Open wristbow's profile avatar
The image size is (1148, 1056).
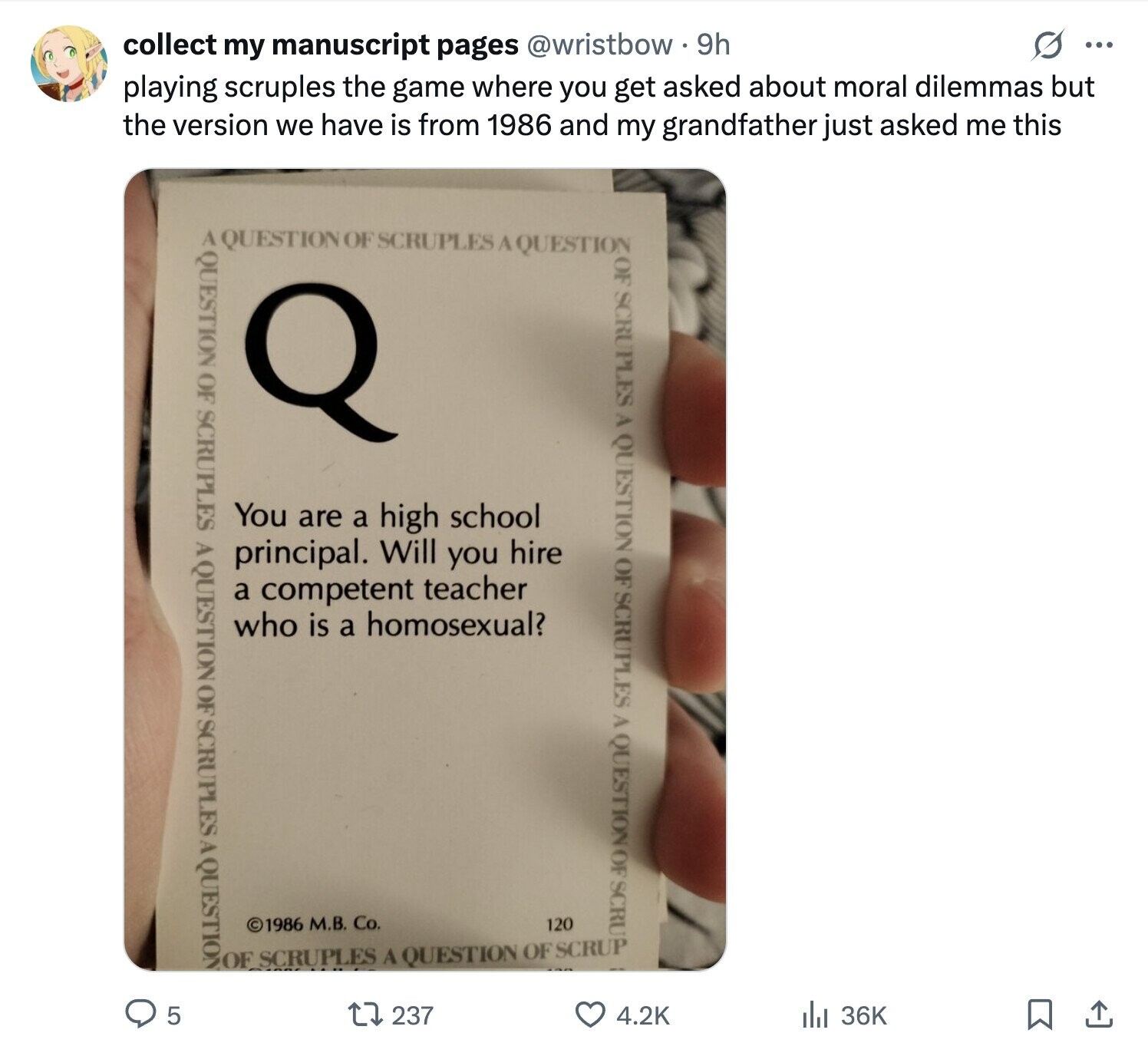click(x=69, y=64)
